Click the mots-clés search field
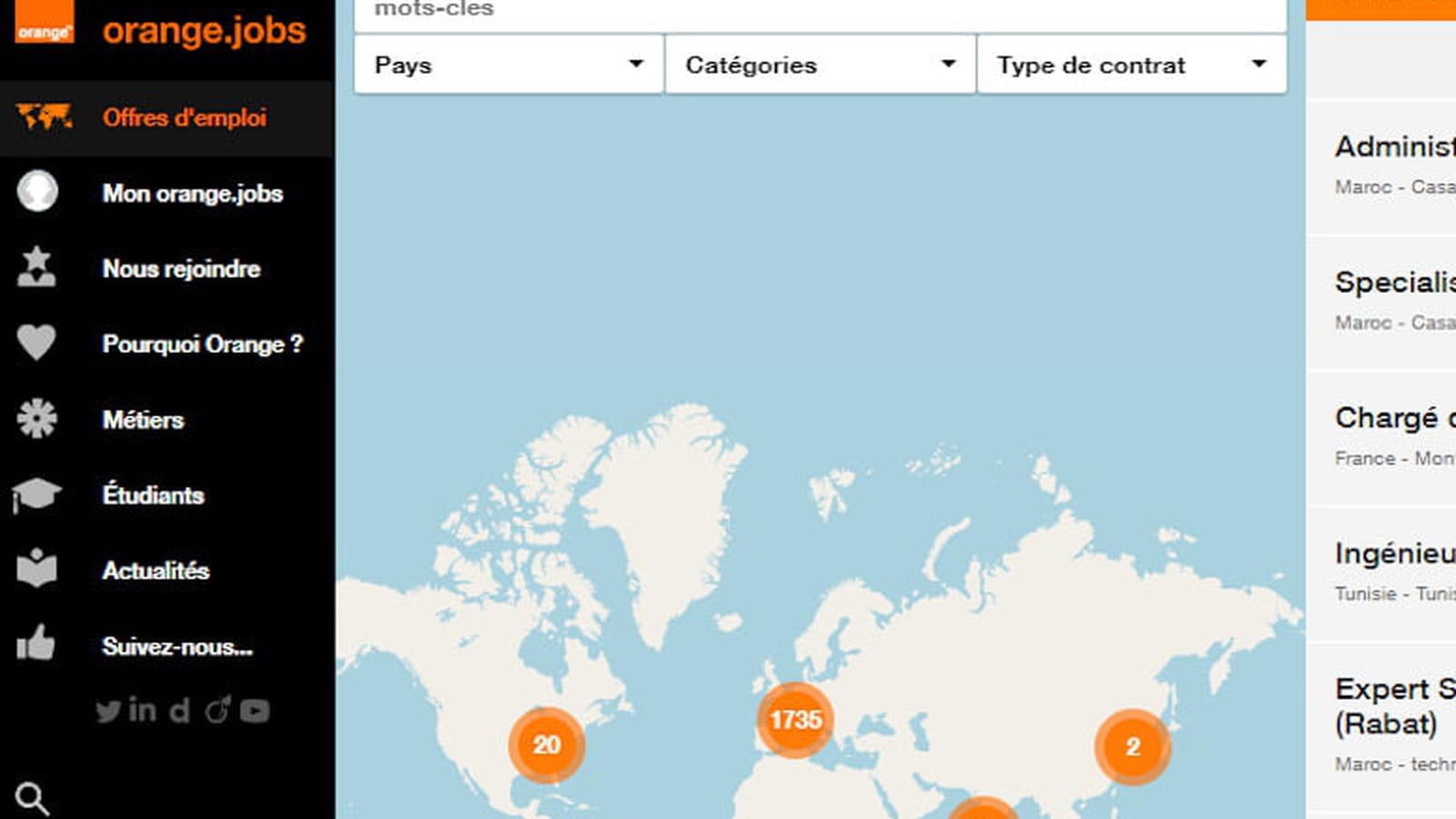Screen dimensions: 1456x819 coord(820,15)
